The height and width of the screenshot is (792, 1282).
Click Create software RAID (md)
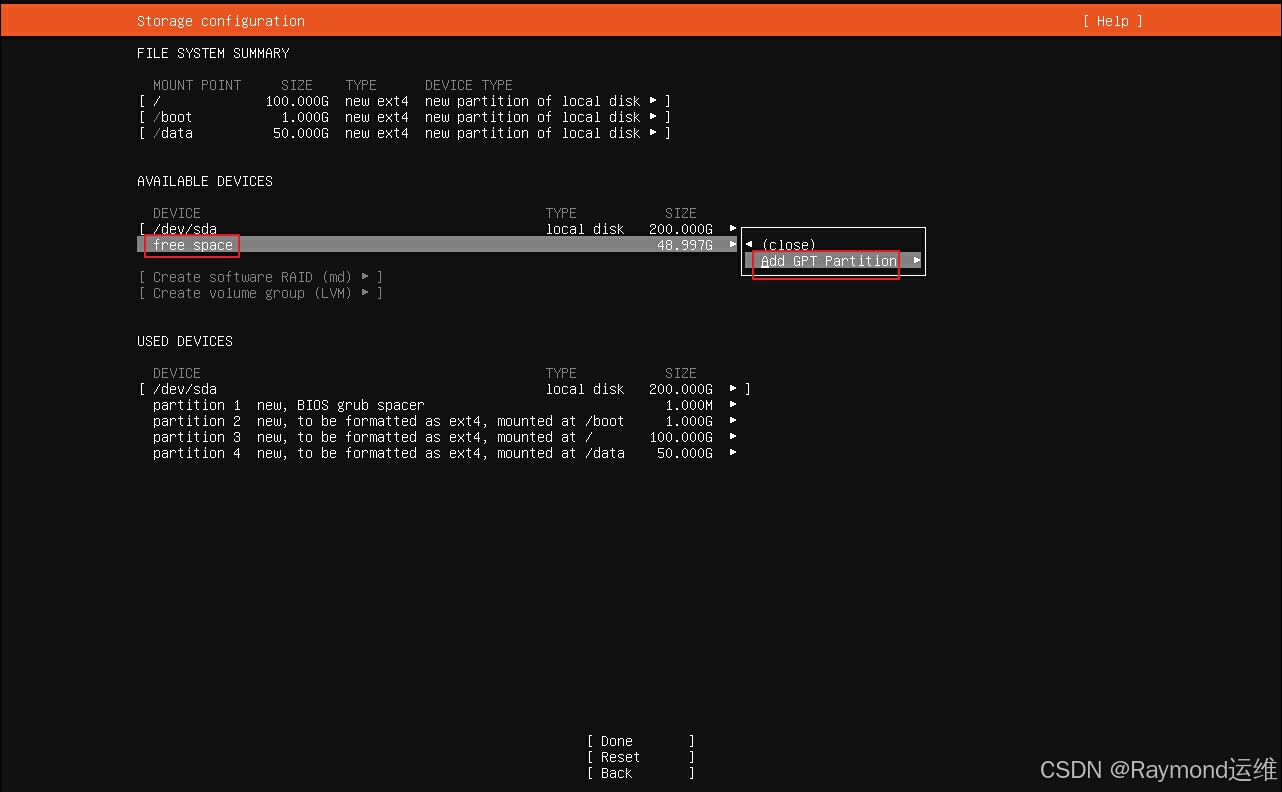pos(261,277)
